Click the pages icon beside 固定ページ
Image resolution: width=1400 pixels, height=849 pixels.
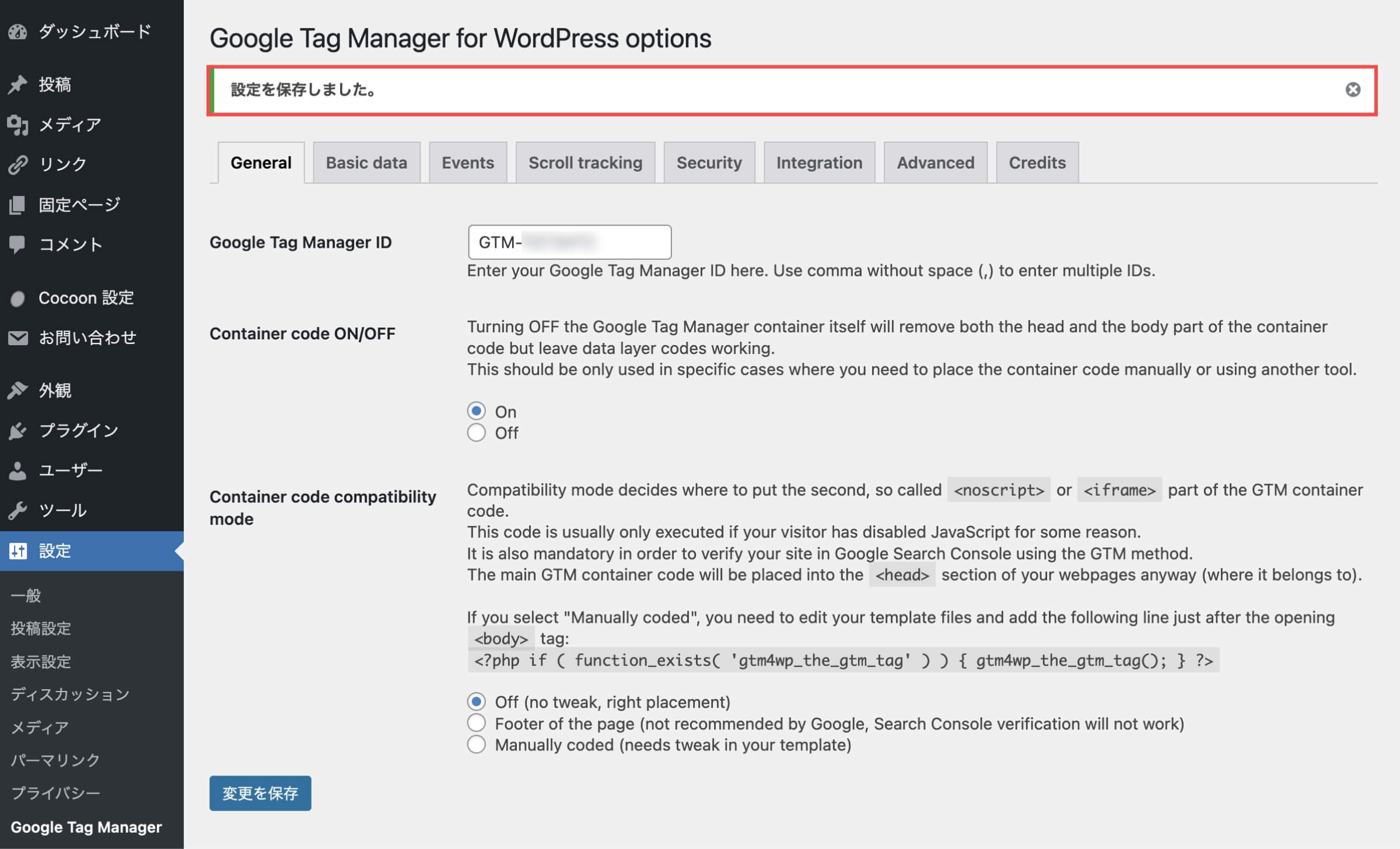(x=18, y=205)
